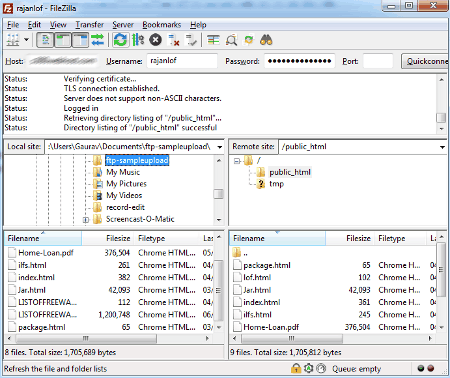Select ftp-sampleupload folder in local tree
Viewport: 450px width, 378px height.
pyautogui.click(x=137, y=160)
